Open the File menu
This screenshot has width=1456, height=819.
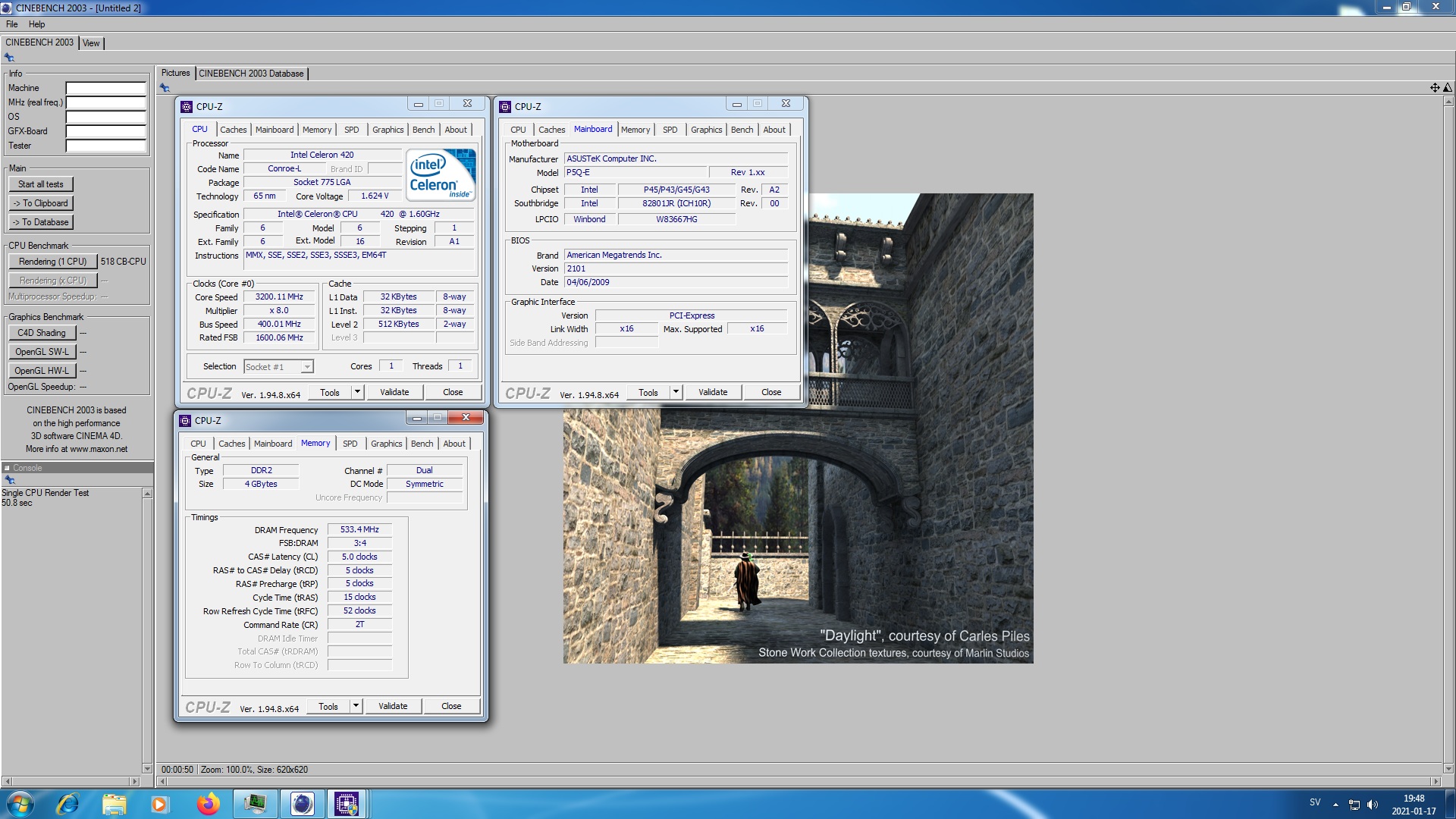click(12, 24)
